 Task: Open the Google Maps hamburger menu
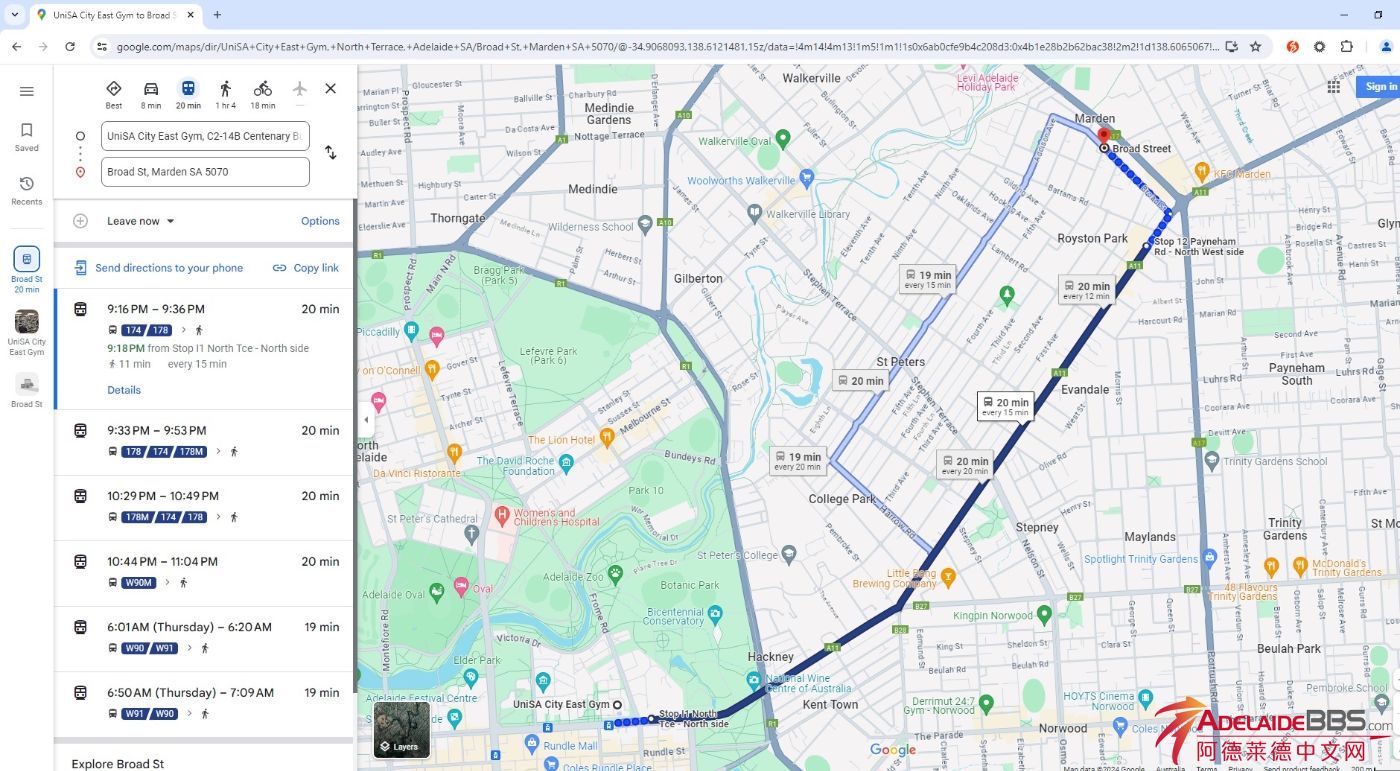tap(27, 91)
